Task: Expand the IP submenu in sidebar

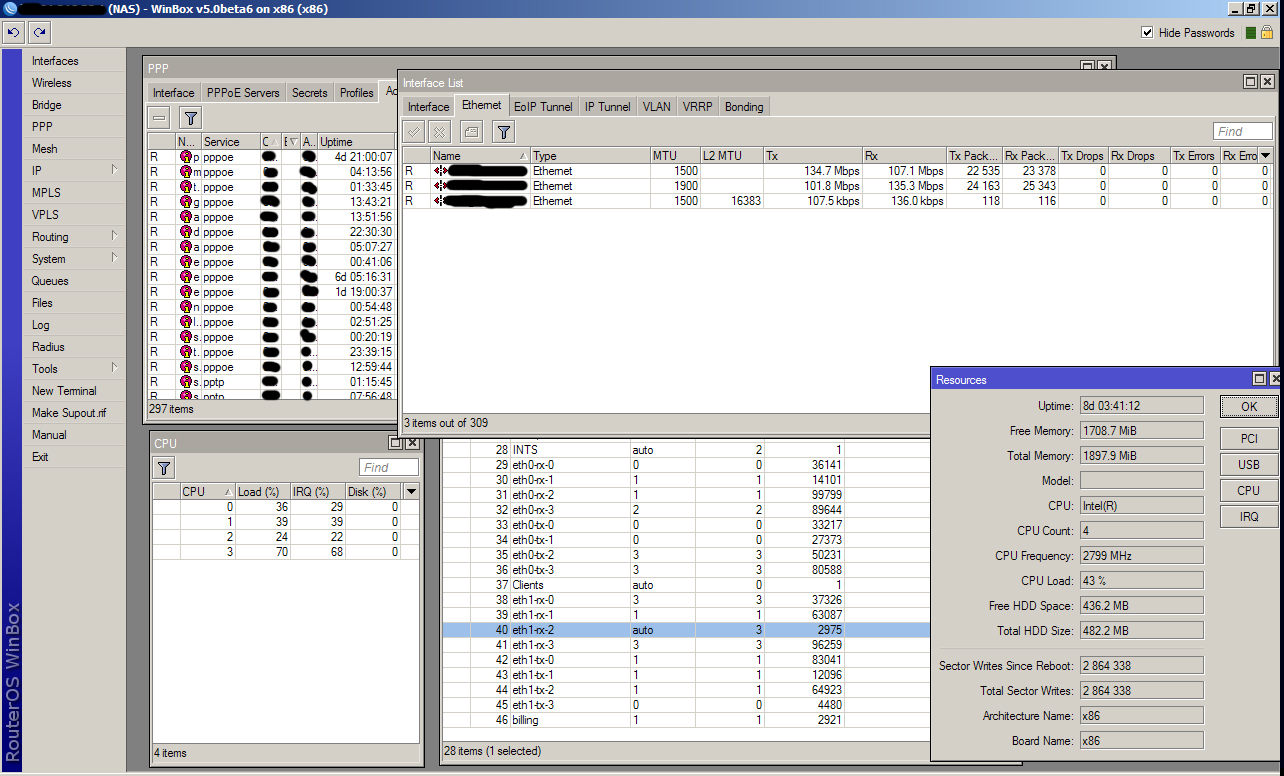Action: (115, 171)
